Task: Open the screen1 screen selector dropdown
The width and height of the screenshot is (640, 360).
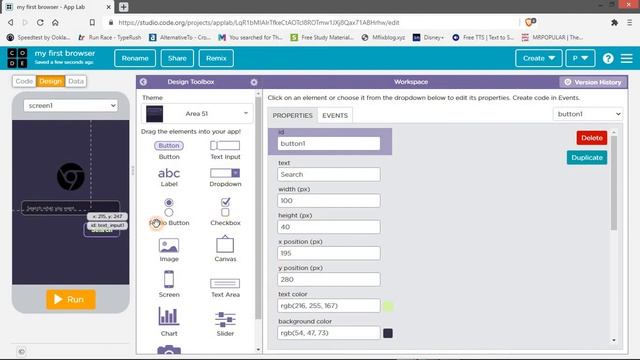Action: pyautogui.click(x=71, y=106)
